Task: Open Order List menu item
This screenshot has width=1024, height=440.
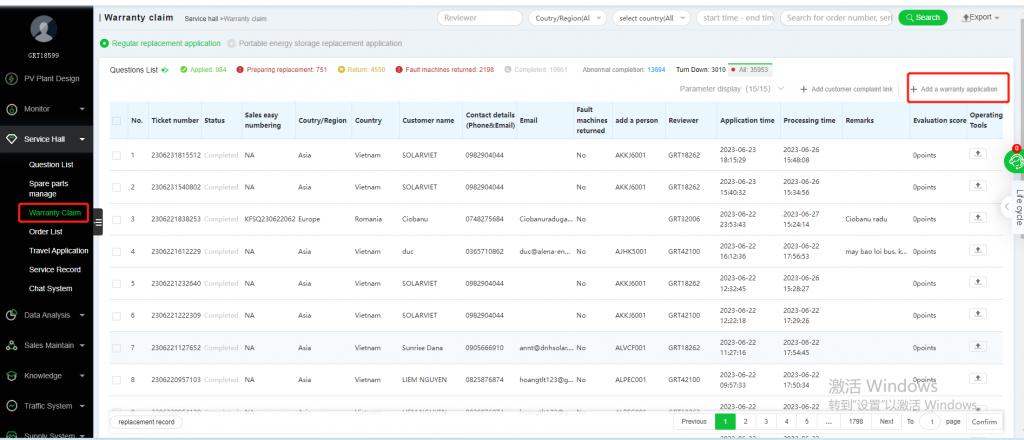Action: tap(46, 232)
